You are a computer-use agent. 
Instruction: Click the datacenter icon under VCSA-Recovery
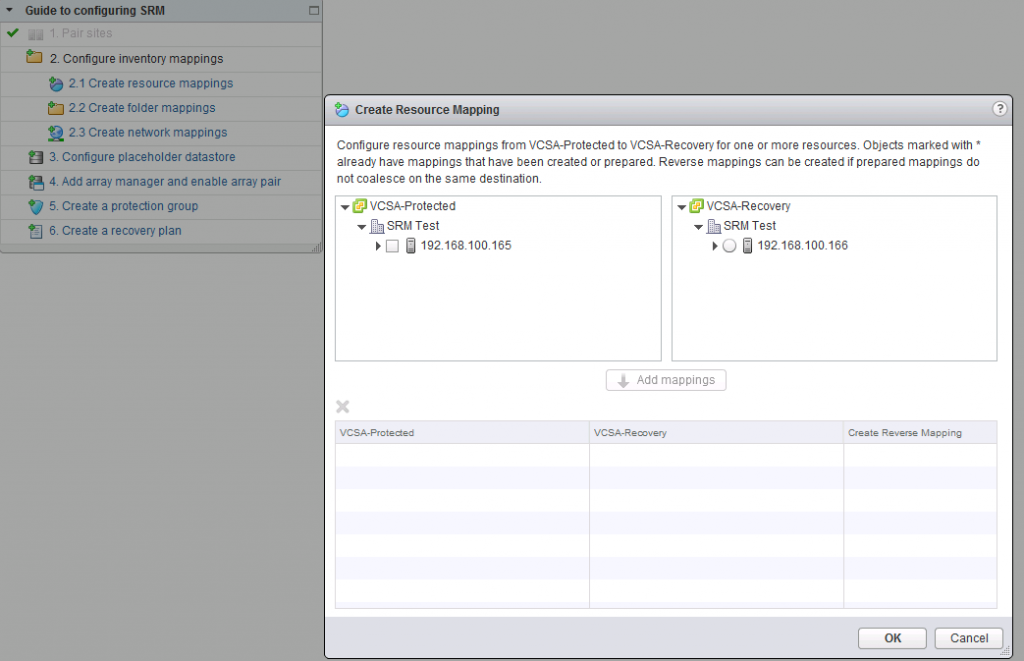[714, 226]
